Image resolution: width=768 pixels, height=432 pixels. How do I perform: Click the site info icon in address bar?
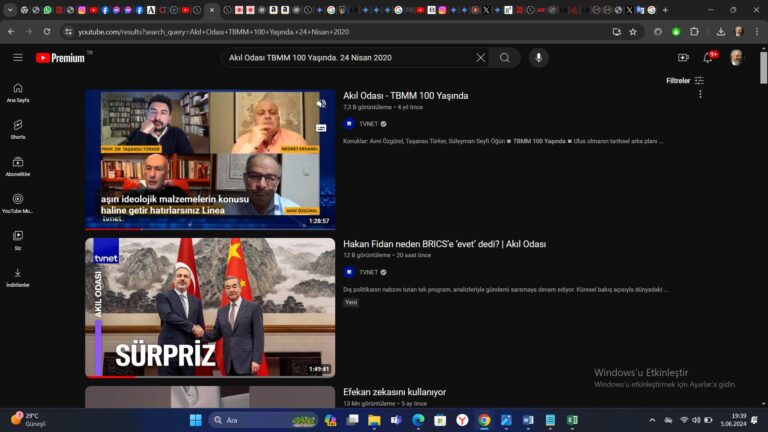coord(69,32)
